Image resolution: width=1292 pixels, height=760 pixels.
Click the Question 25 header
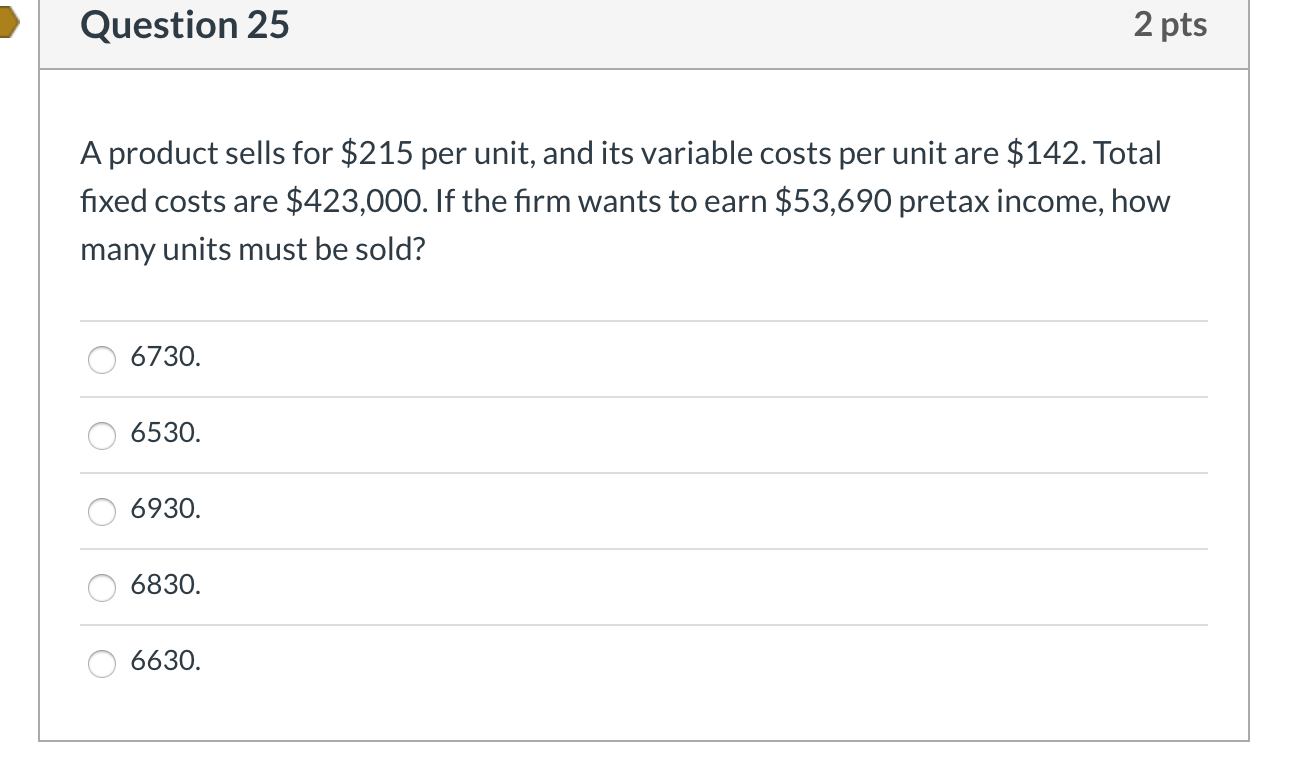[185, 26]
